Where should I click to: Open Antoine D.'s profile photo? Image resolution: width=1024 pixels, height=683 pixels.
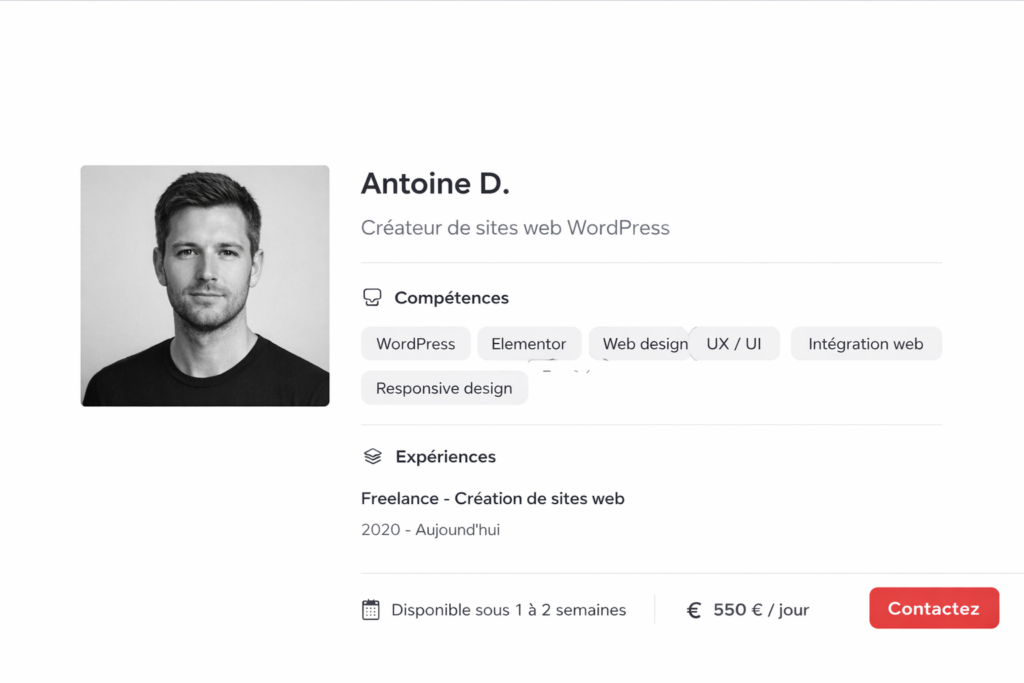(x=205, y=286)
